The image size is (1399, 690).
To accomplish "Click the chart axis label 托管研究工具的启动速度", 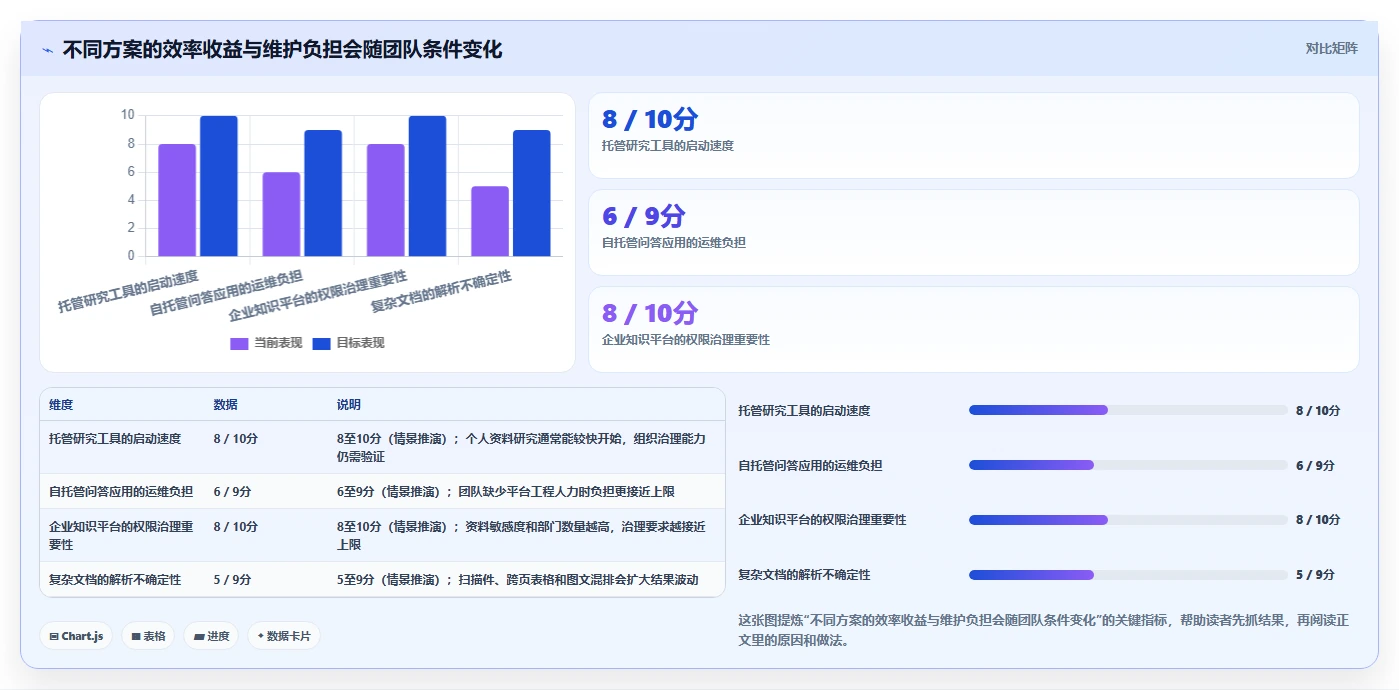I will (128, 291).
